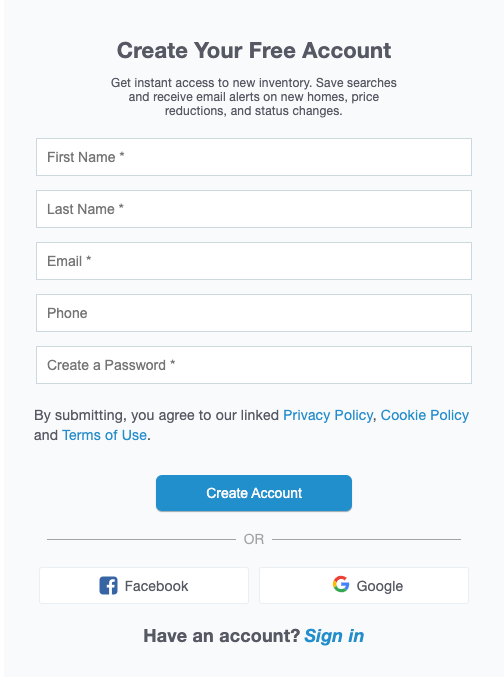Click the inventory access description paragraph
The image size is (504, 681).
tap(254, 96)
